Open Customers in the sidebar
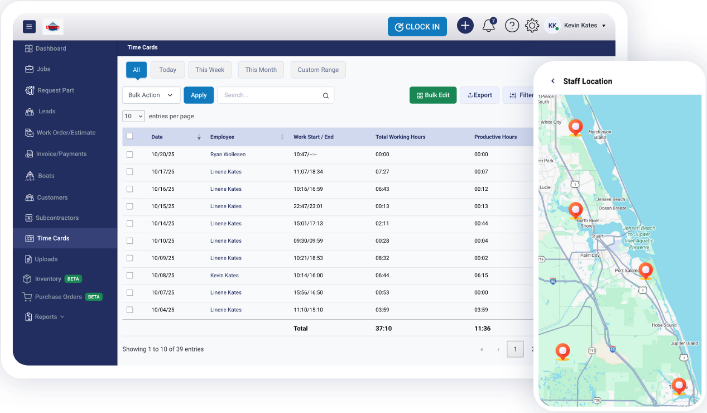This screenshot has width=707, height=413. click(x=51, y=197)
